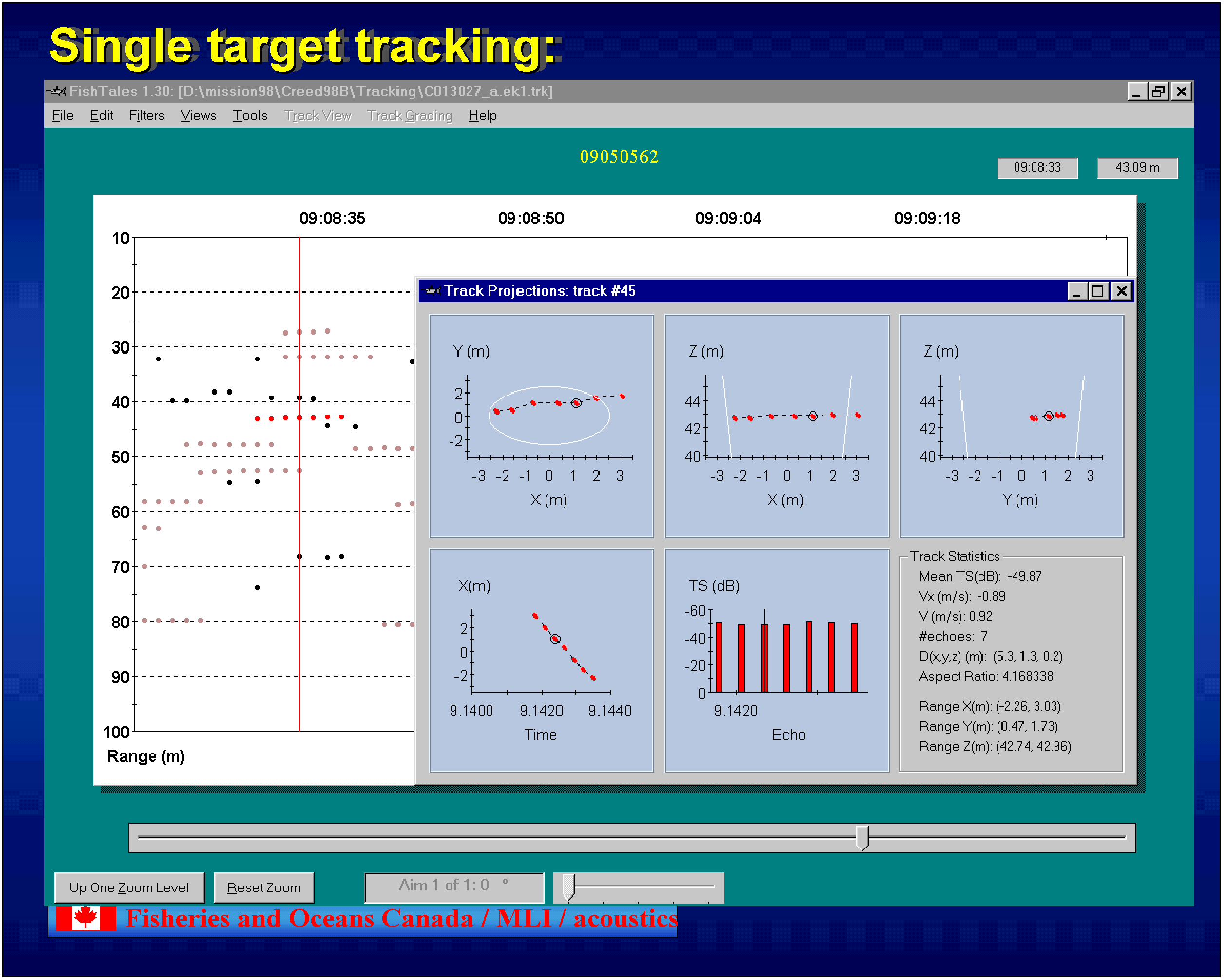Close the Track Projections window
This screenshot has height=980, width=1224.
coord(1121,291)
